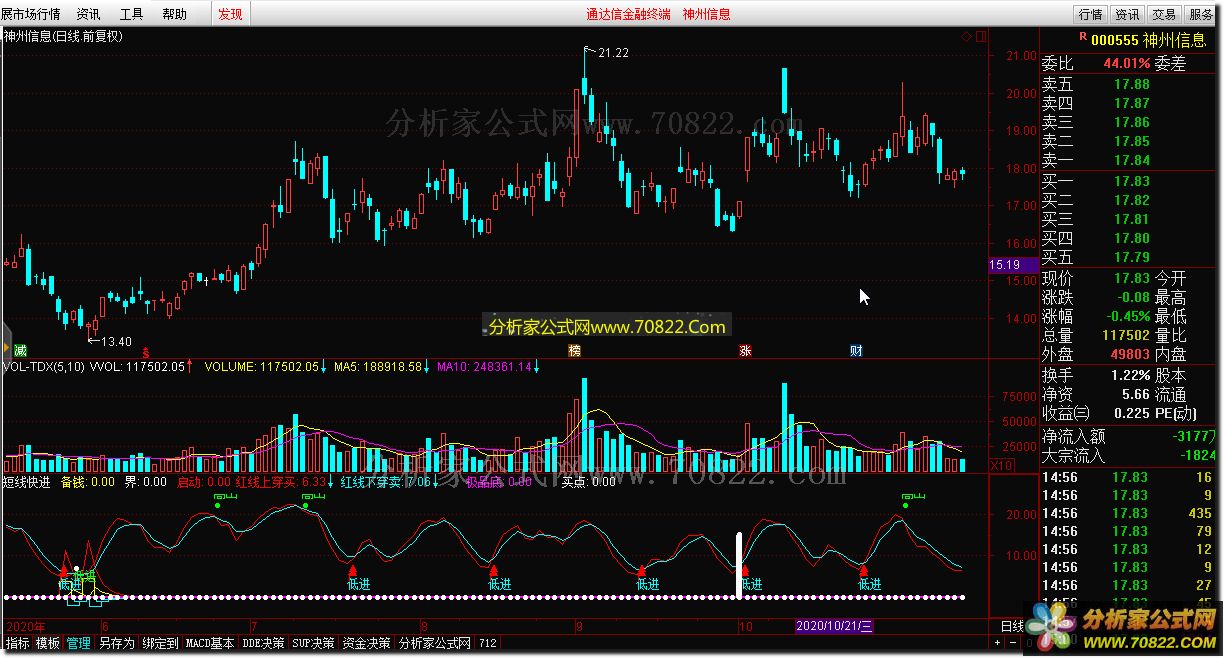This screenshot has width=1225, height=658.
Task: Click the diamond icon at chart top-right
Action: coord(967,36)
